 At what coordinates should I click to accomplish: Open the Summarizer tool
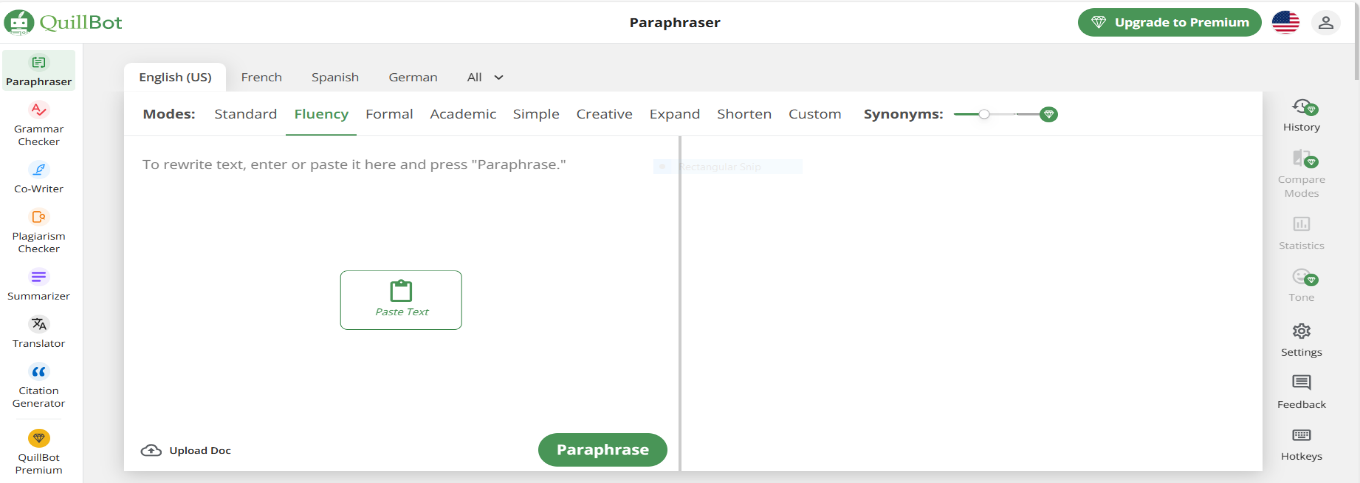(x=39, y=284)
